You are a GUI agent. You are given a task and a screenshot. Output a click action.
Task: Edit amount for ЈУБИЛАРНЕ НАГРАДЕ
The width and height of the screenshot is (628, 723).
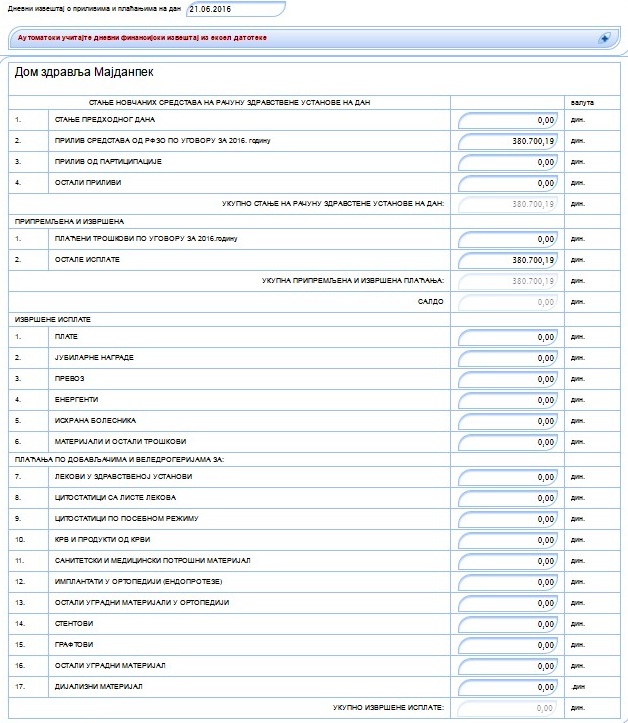point(508,358)
